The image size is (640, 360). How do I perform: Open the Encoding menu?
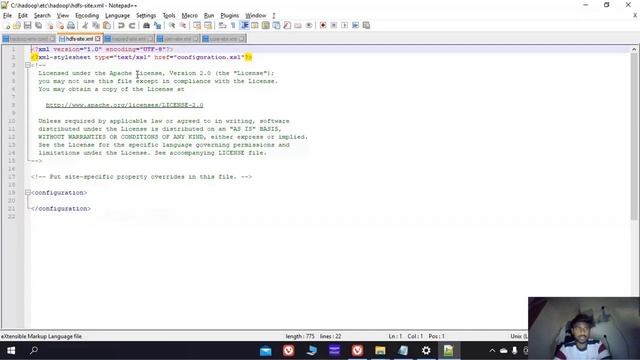pos(87,16)
